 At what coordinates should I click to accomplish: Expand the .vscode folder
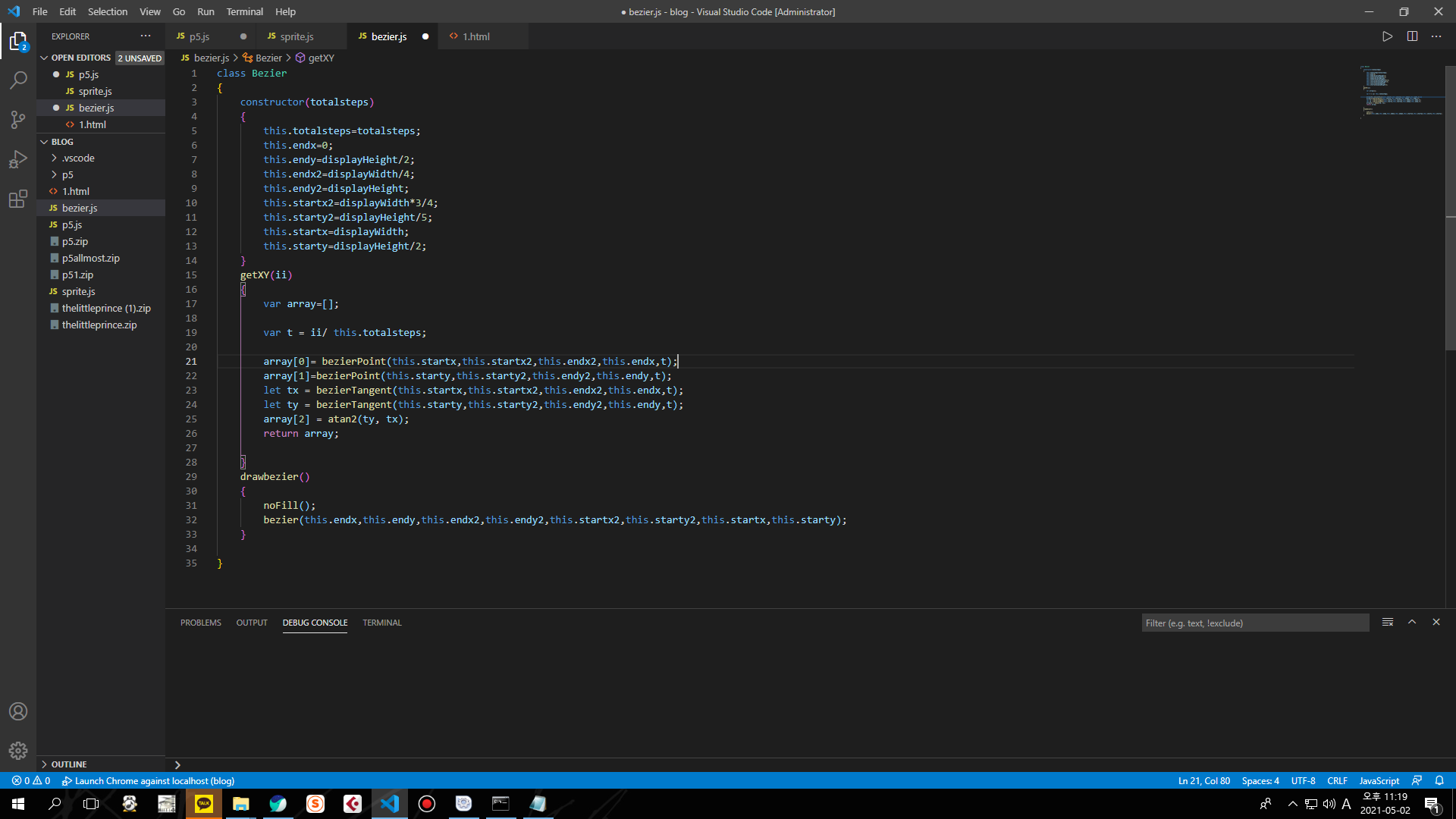(78, 158)
